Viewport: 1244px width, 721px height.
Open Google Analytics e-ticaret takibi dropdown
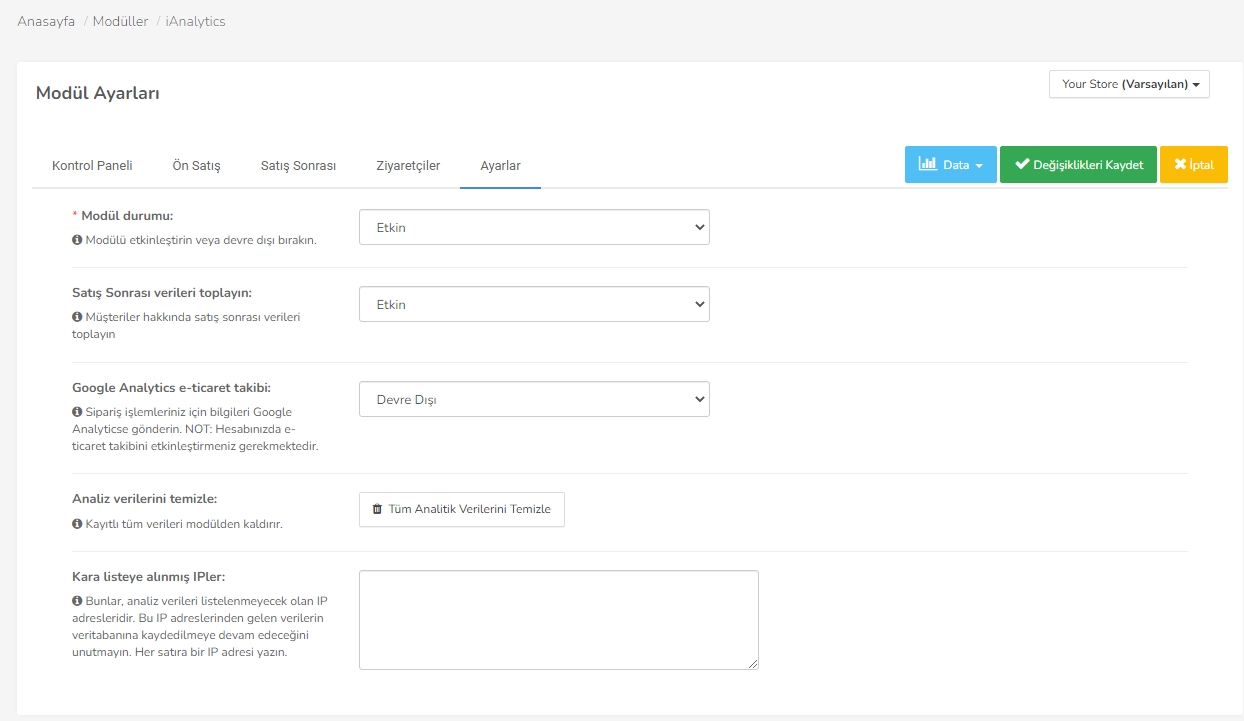click(x=534, y=399)
